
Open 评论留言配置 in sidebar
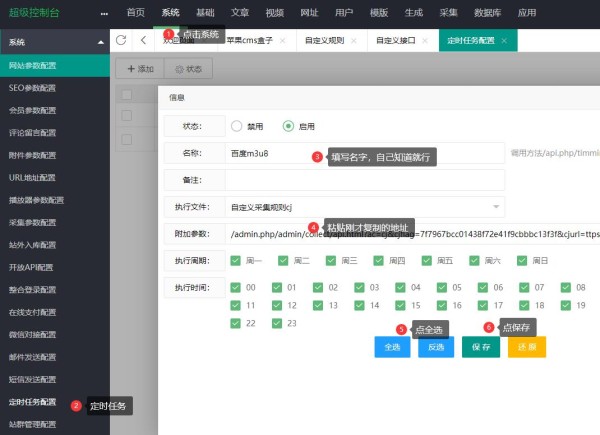[55, 133]
